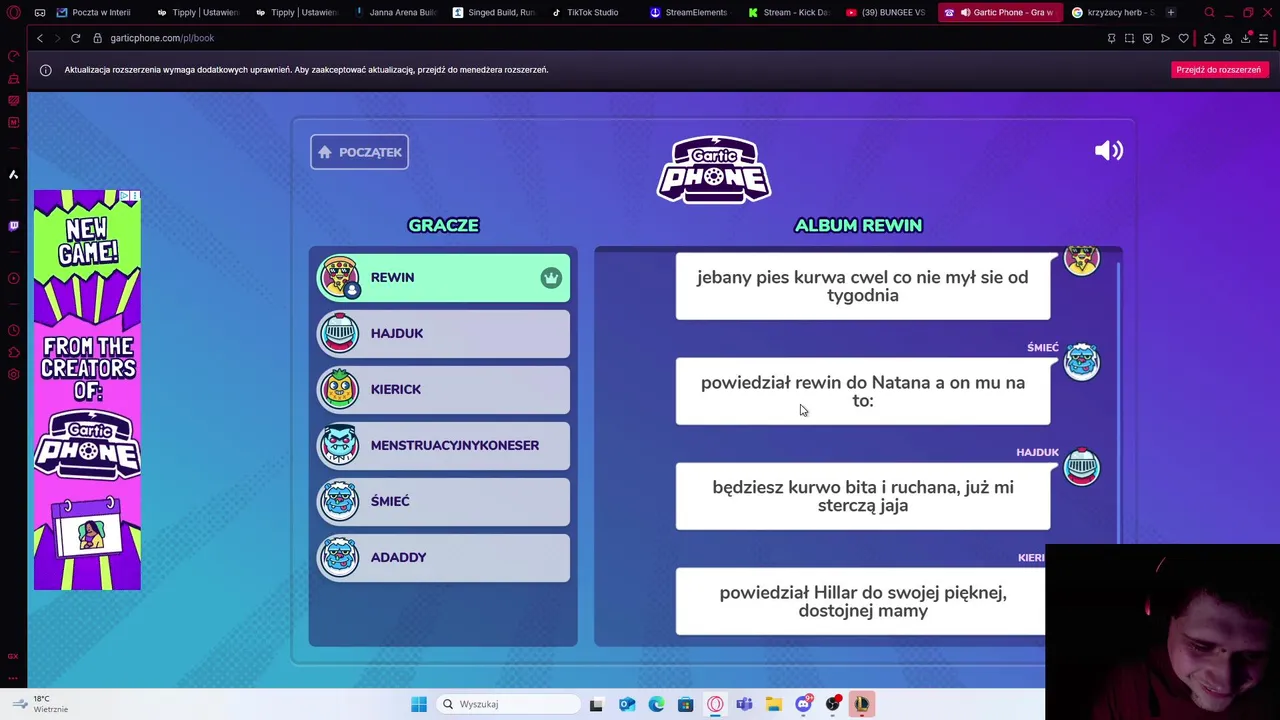Open Opera sidebar player icon
Image resolution: width=1280 pixels, height=720 pixels.
[13, 278]
